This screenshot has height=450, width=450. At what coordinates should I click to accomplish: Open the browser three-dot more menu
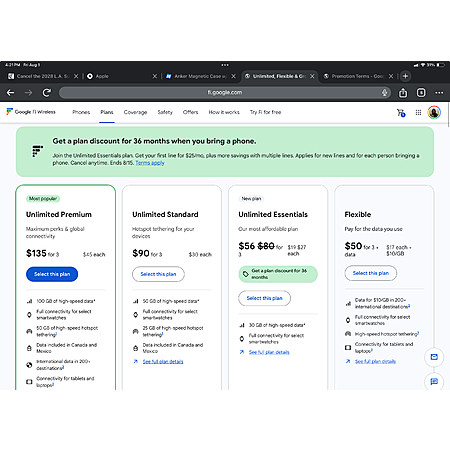(439, 93)
